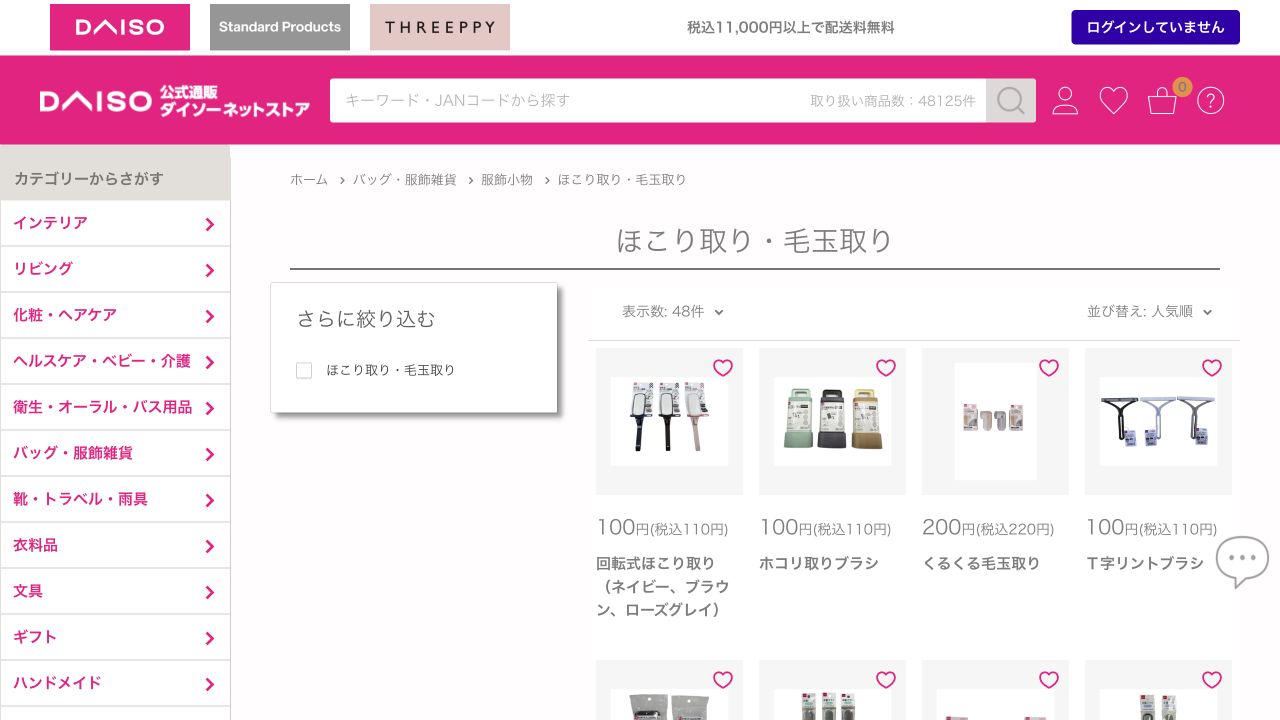Open バッグ・服飾雑貨 breadcrumb link

coord(404,180)
